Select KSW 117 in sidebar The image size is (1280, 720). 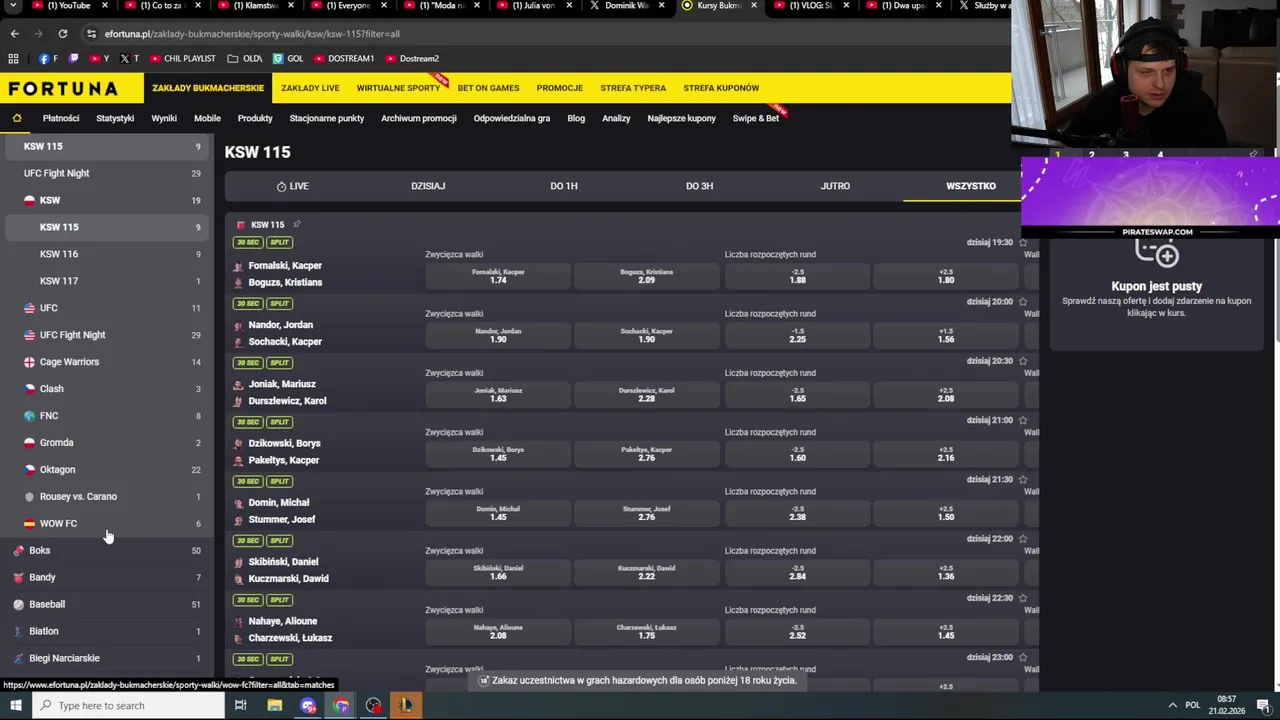coord(106,281)
